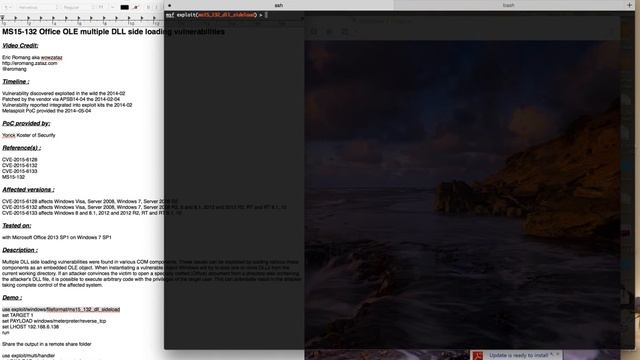640x360 pixels.
Task: Click the 'use exploit/multi/handler' line
Action: [28, 356]
